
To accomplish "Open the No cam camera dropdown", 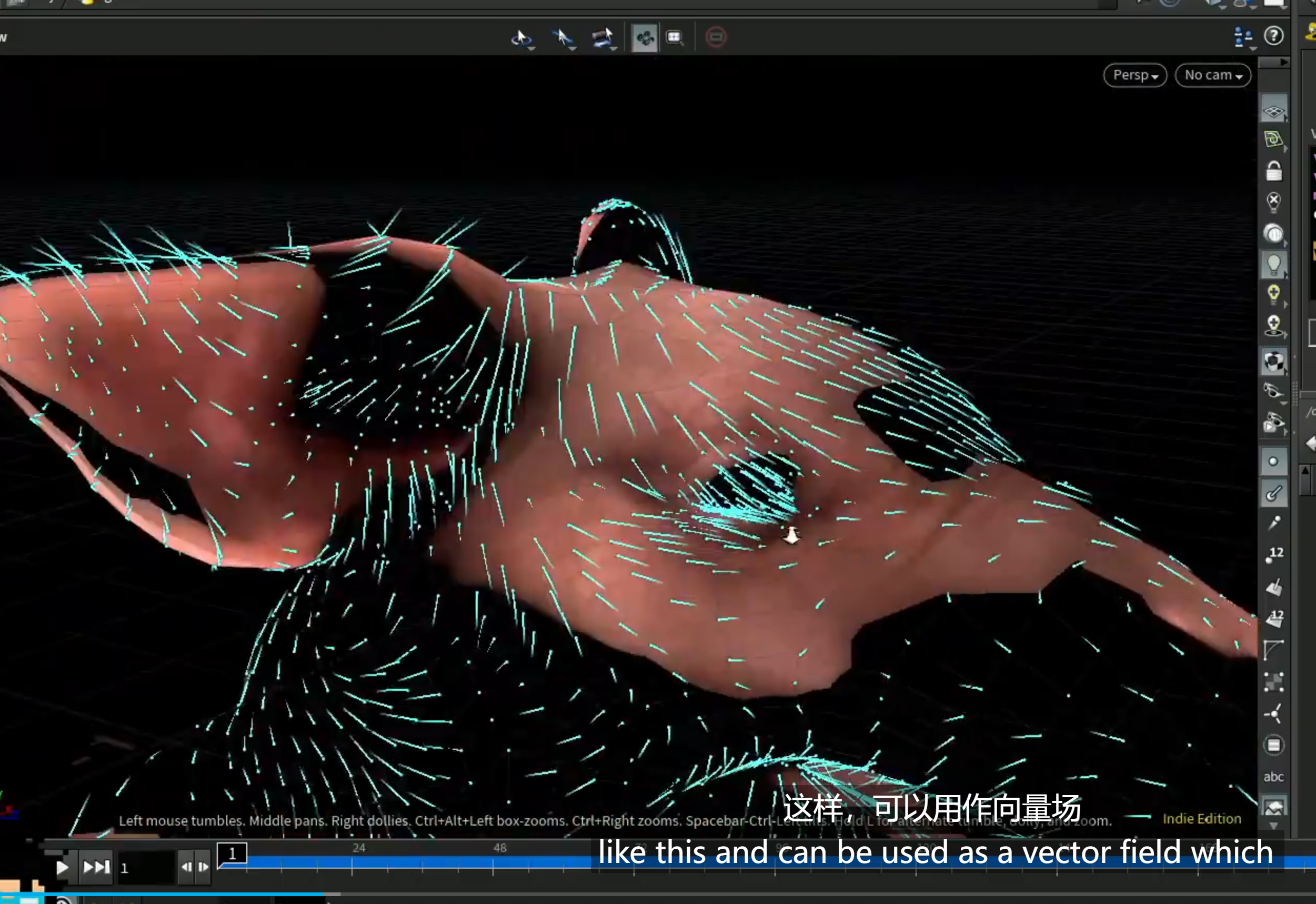I will 1213,75.
